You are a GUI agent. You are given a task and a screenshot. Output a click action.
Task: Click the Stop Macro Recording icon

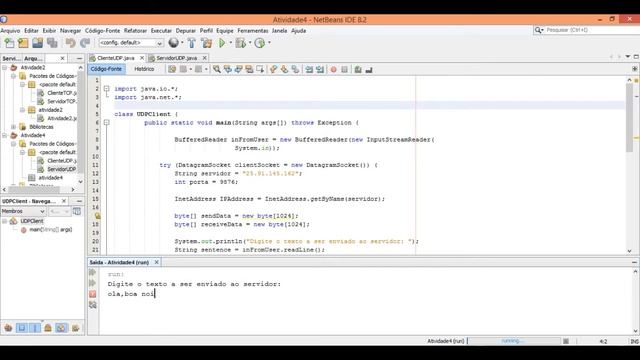pyautogui.click(x=344, y=69)
